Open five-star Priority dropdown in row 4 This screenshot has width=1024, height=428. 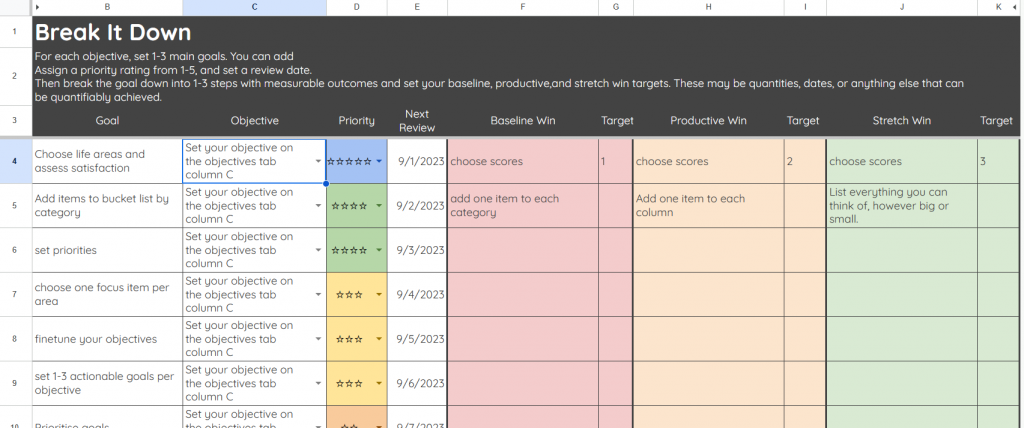click(x=380, y=161)
